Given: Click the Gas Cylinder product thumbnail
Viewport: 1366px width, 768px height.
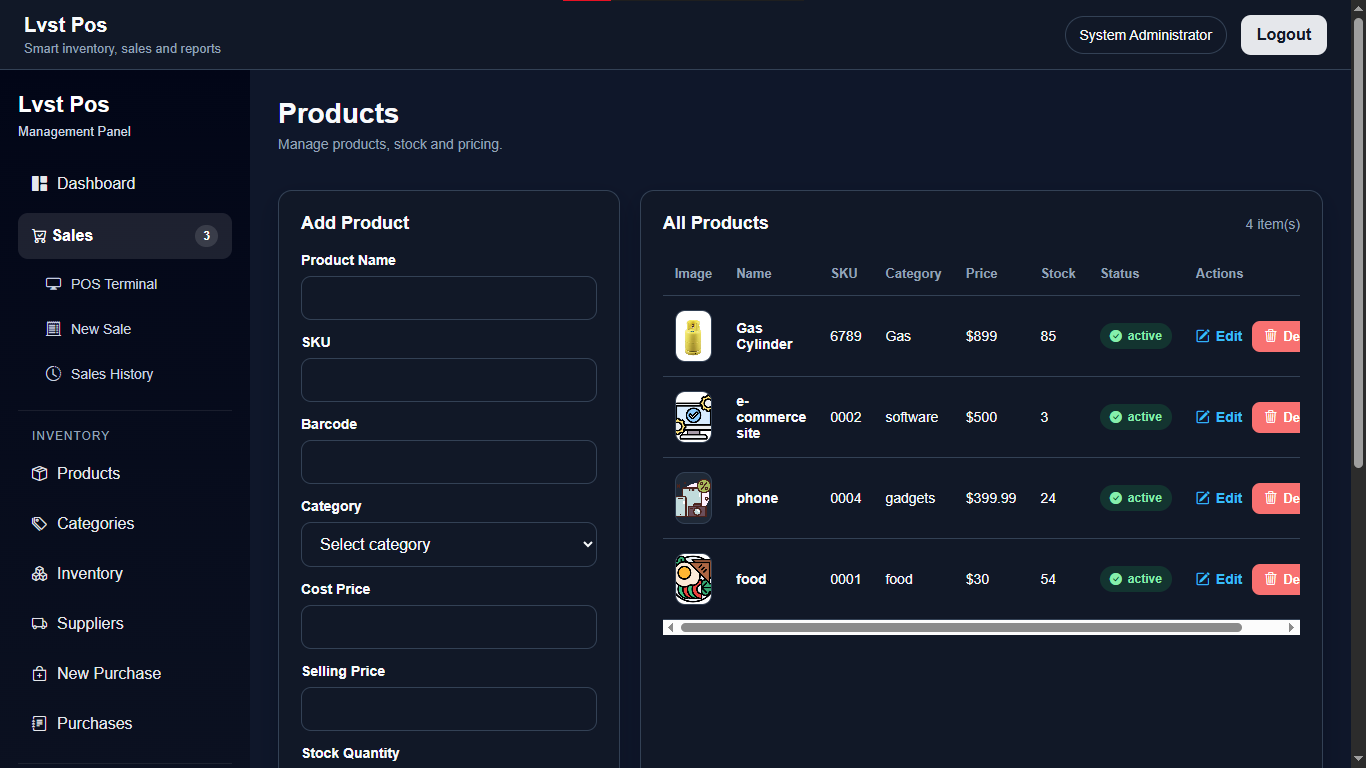Looking at the screenshot, I should tap(693, 336).
